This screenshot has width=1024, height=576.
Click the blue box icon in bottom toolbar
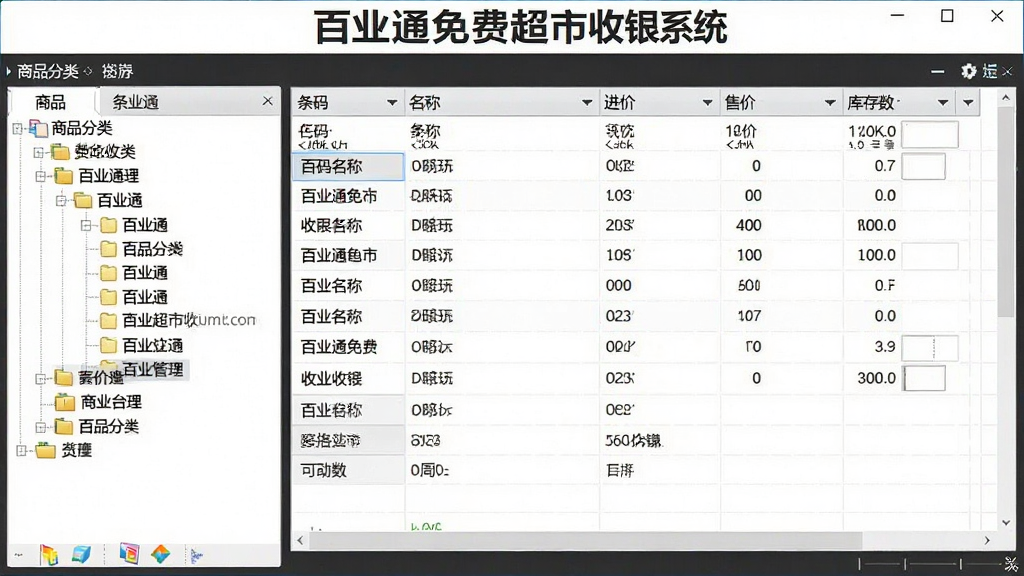[81, 554]
